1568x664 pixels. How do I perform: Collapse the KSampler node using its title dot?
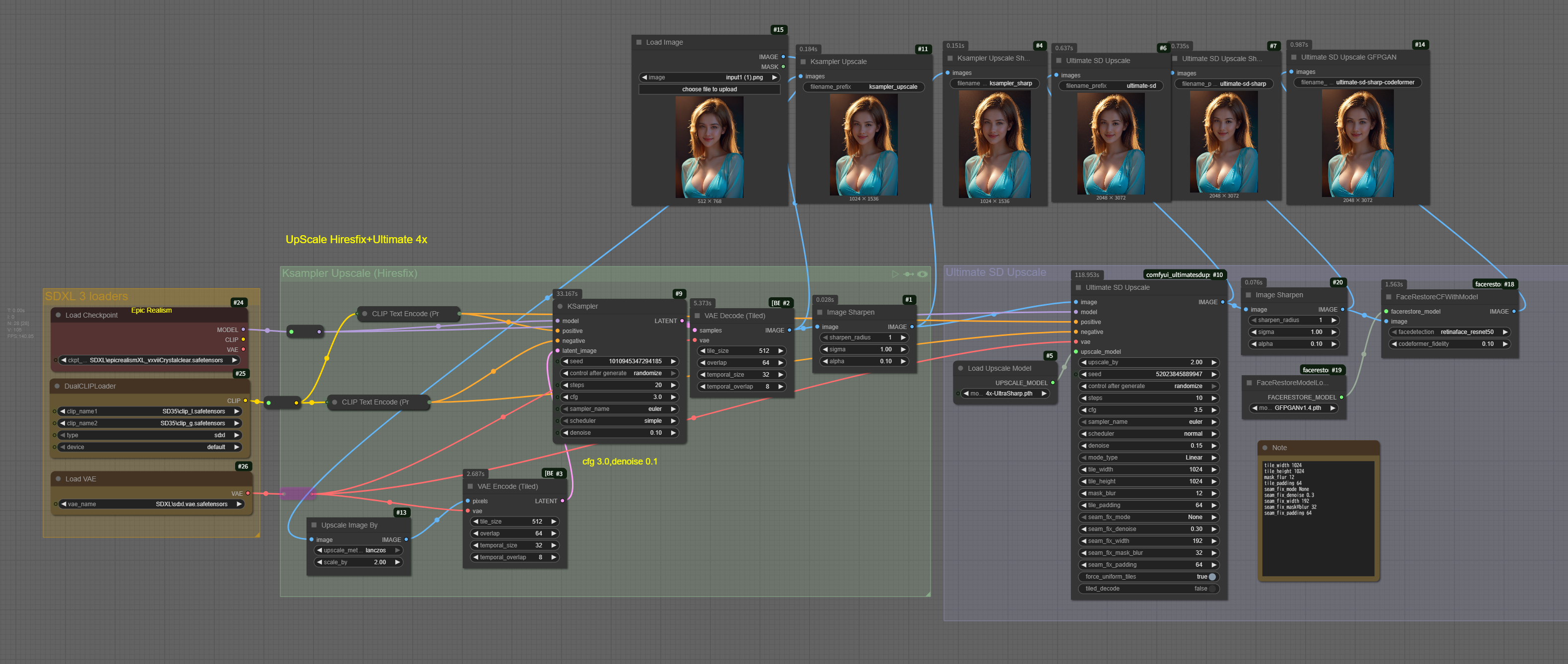(560, 306)
